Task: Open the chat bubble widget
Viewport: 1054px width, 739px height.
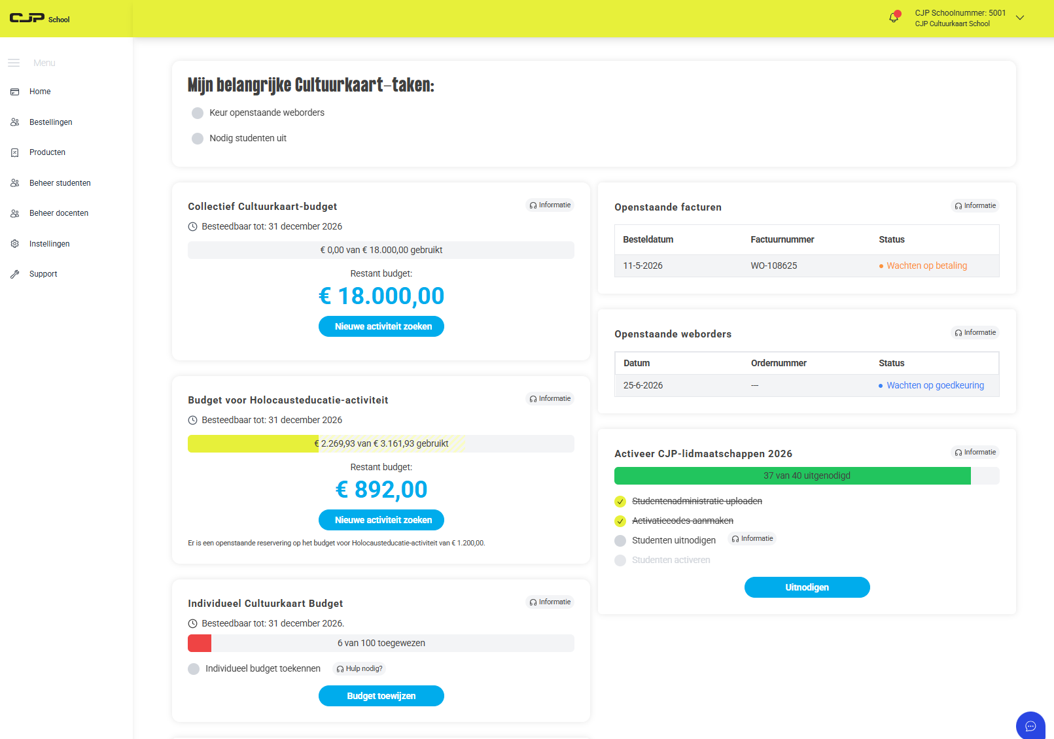Action: click(1030, 726)
